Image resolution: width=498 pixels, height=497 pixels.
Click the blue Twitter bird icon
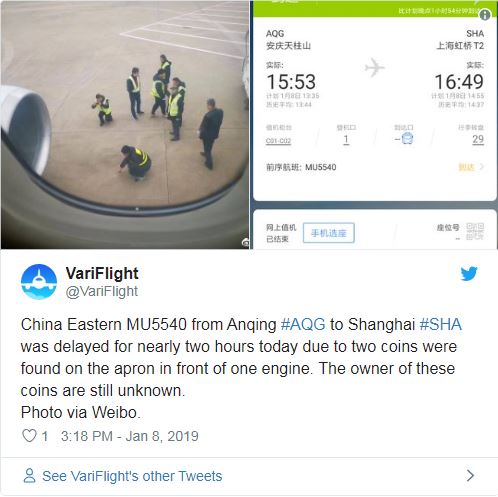[x=469, y=274]
